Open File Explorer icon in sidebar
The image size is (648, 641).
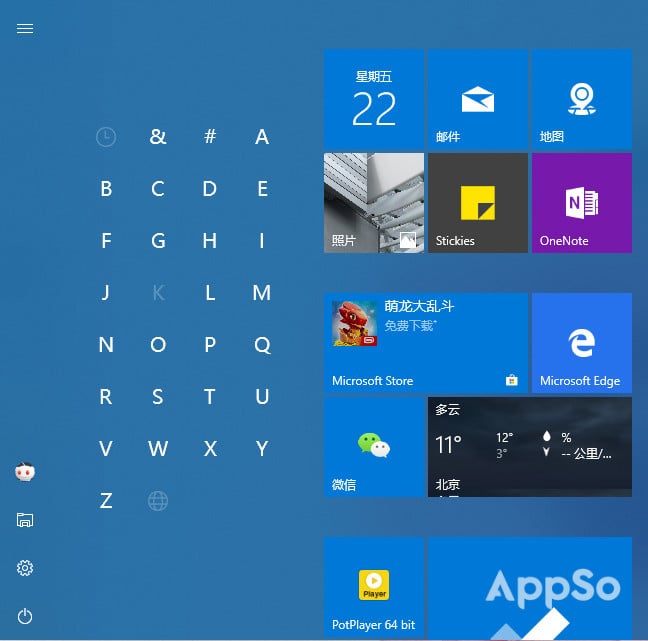click(25, 520)
